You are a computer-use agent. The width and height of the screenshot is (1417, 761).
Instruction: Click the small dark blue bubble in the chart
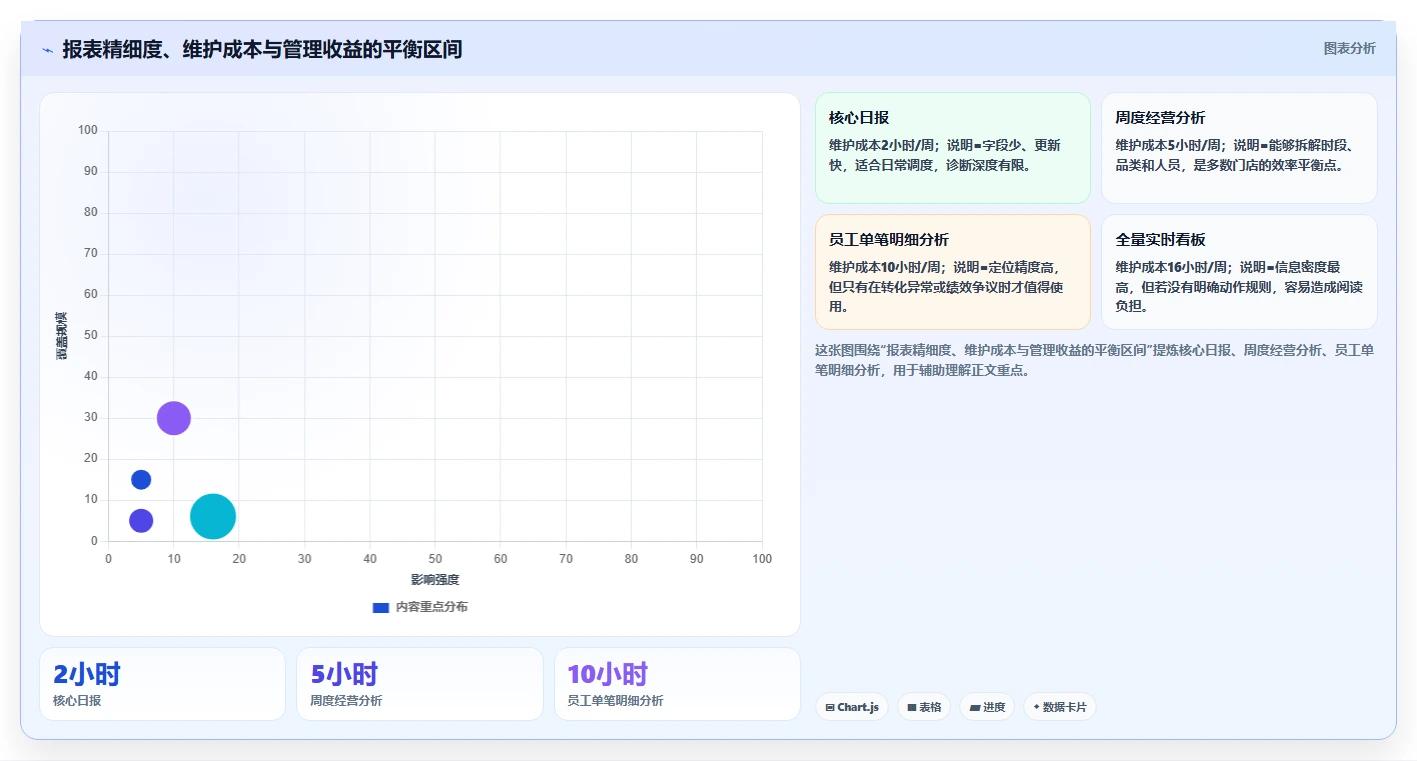coord(141,480)
